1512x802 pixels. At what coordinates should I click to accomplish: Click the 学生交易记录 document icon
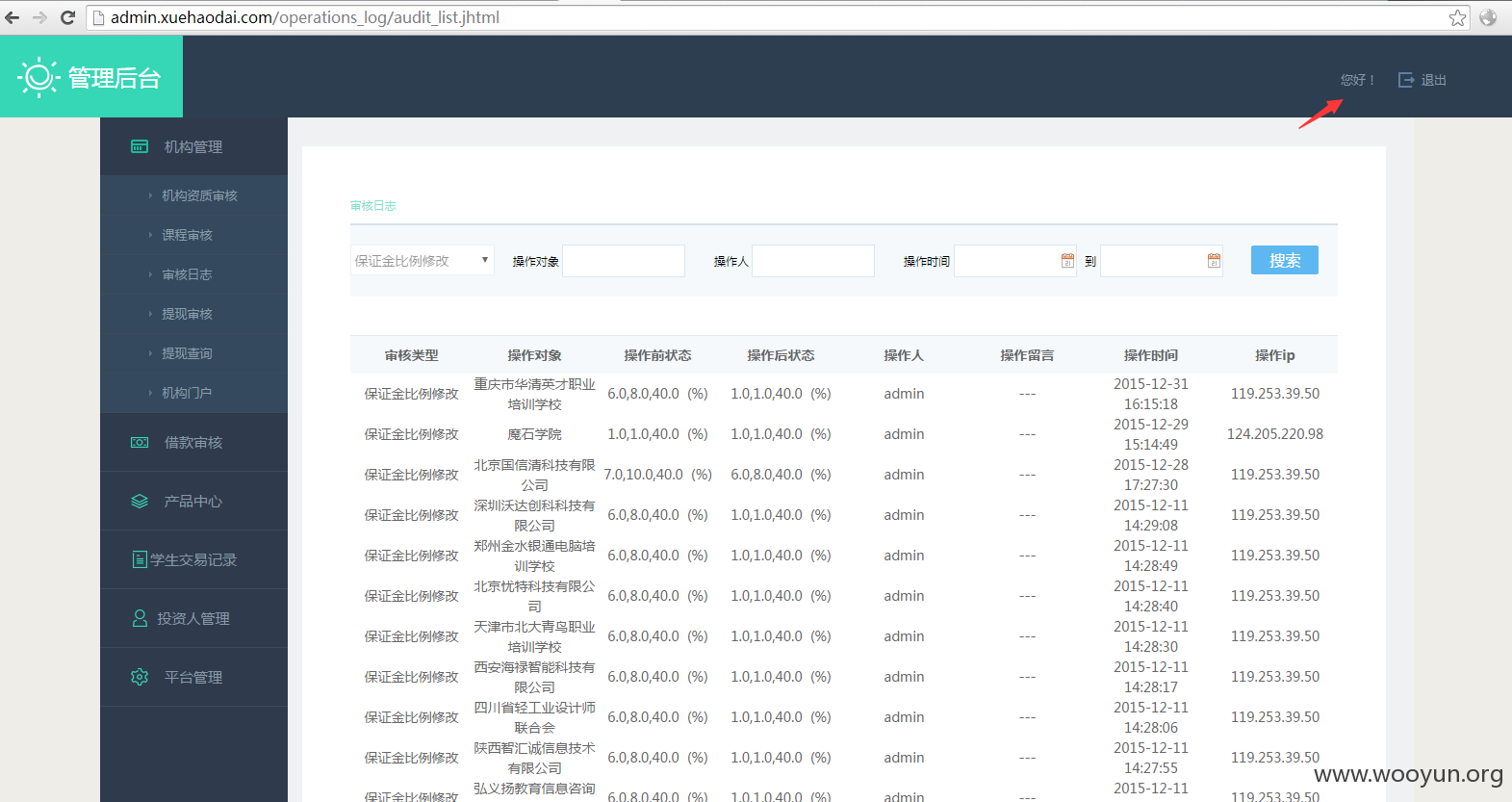click(x=140, y=559)
